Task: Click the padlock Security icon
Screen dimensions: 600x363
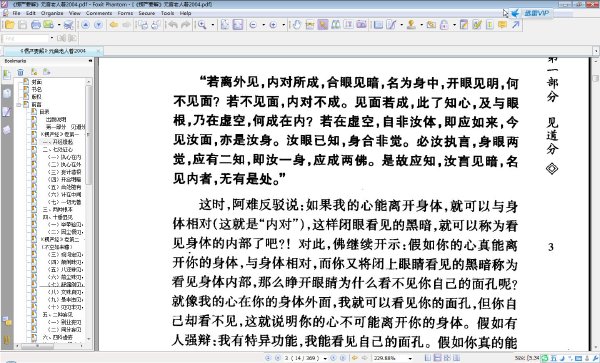Action: tap(444, 25)
